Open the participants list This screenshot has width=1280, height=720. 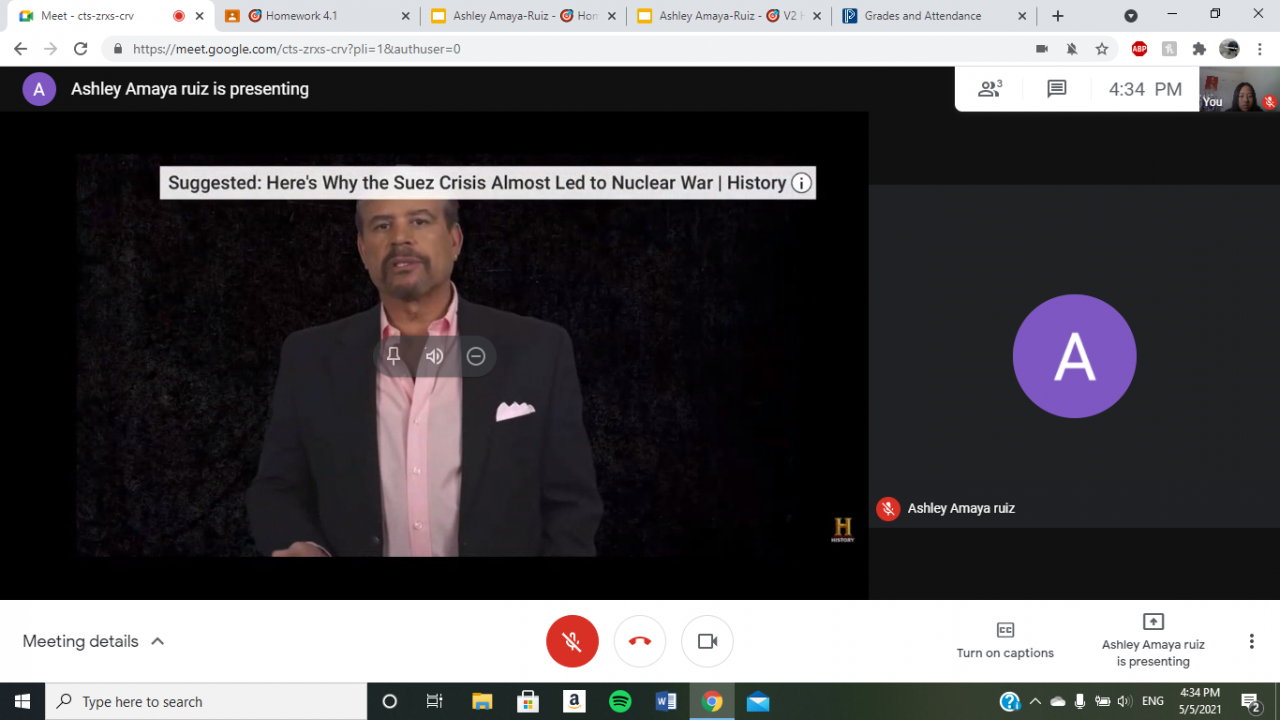[x=990, y=89]
